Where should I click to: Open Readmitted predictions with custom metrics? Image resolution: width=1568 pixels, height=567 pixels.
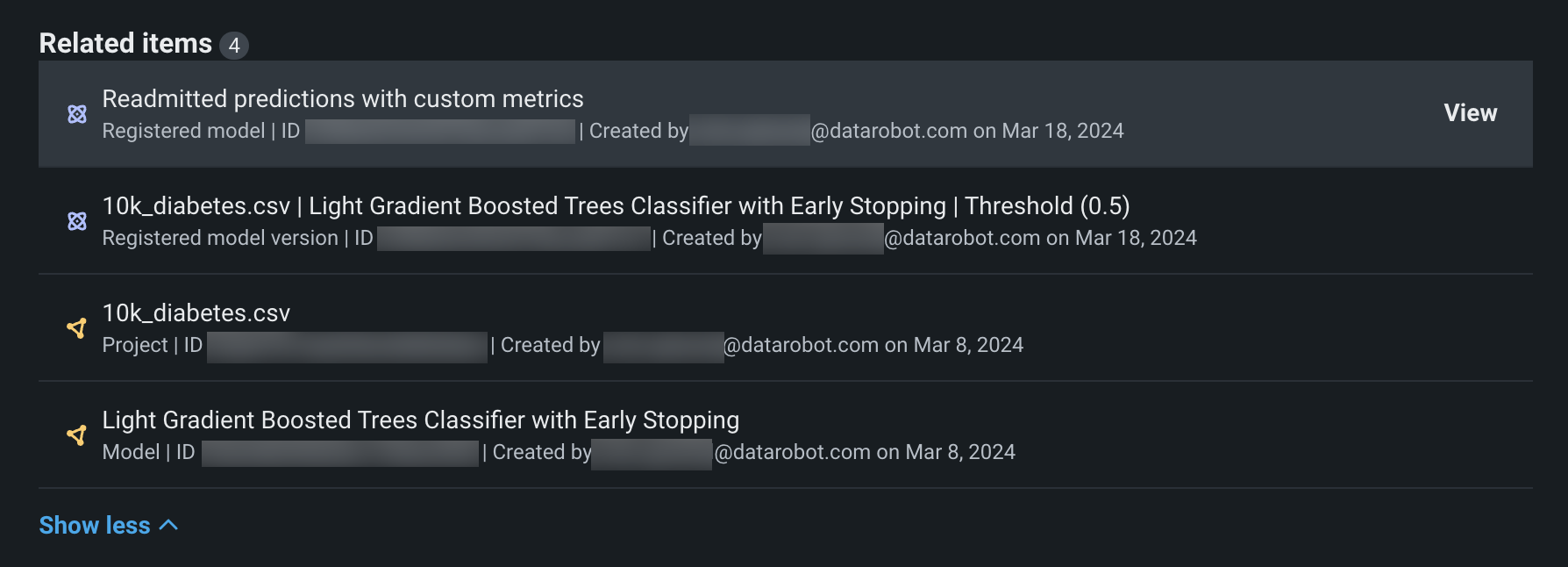pos(343,99)
